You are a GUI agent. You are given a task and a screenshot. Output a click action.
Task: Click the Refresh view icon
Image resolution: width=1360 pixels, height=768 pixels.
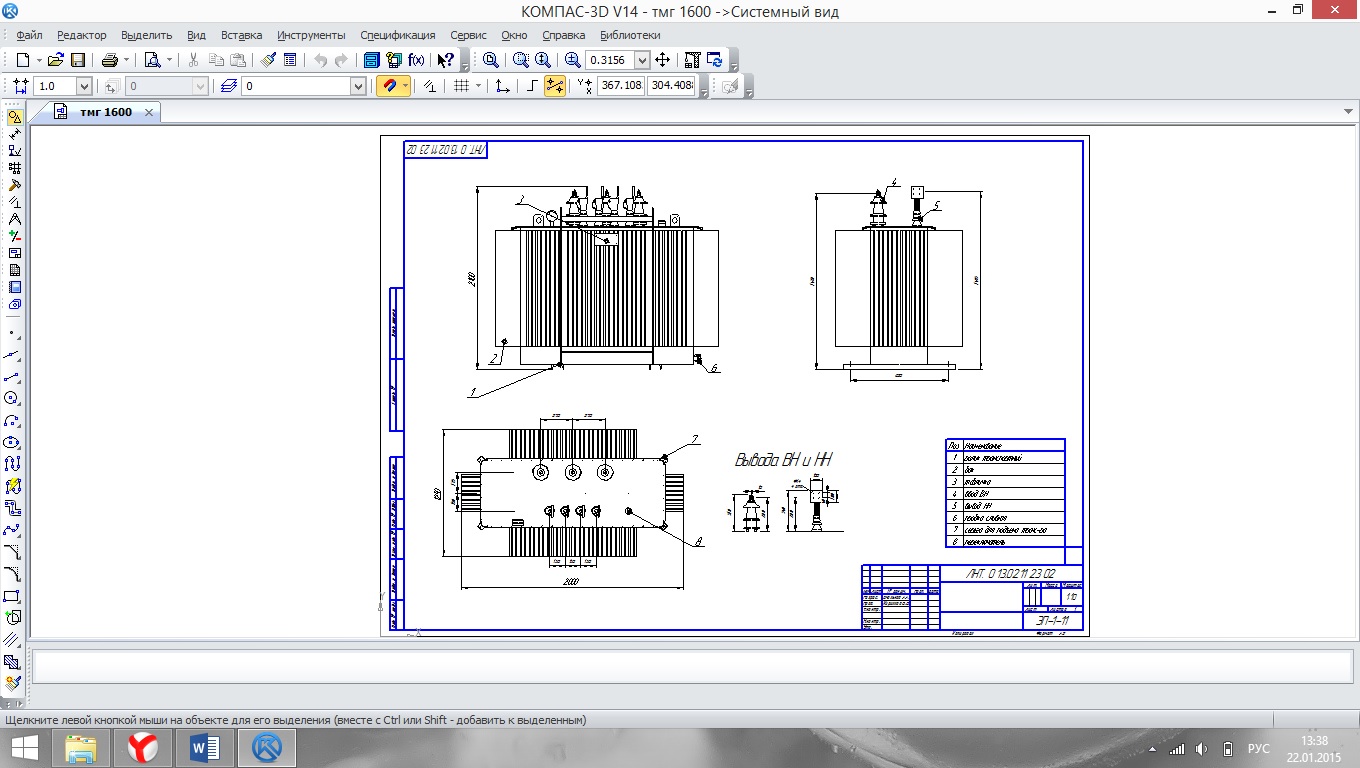click(714, 60)
